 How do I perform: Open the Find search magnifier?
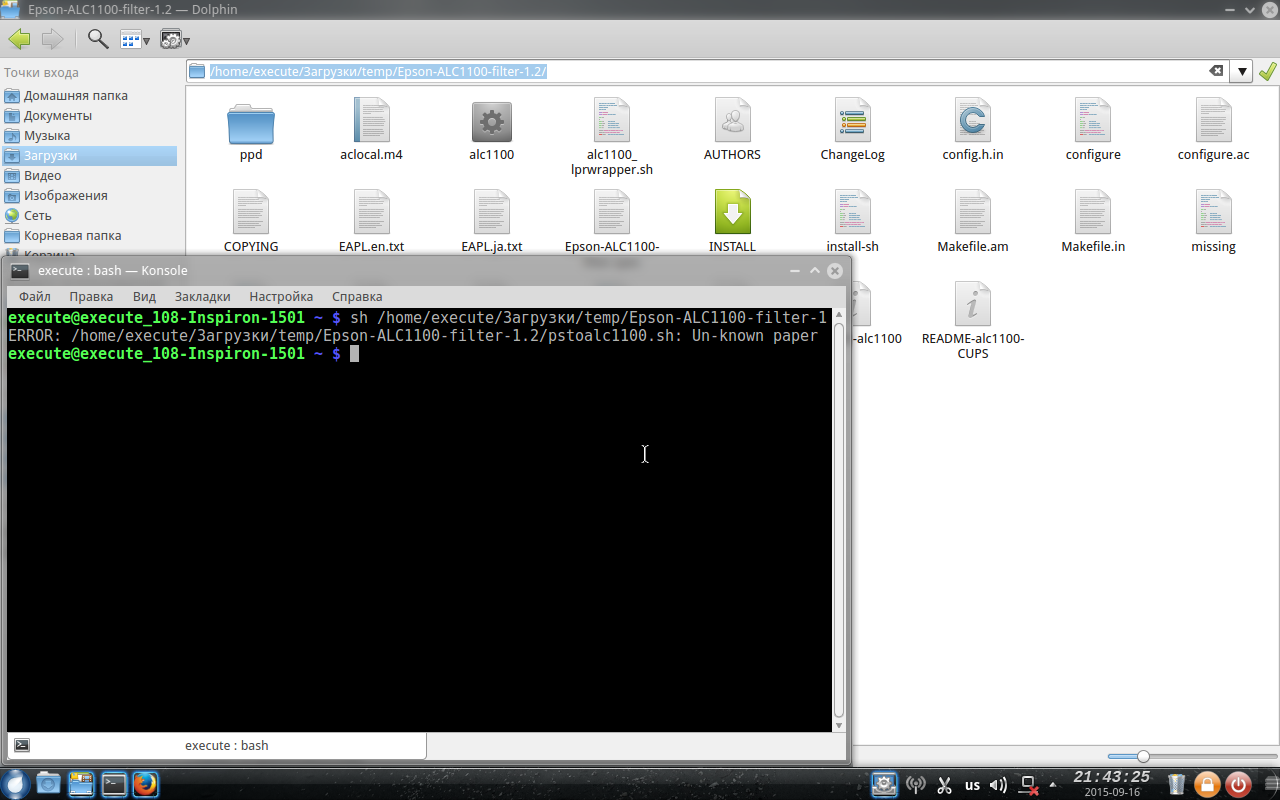tap(97, 39)
